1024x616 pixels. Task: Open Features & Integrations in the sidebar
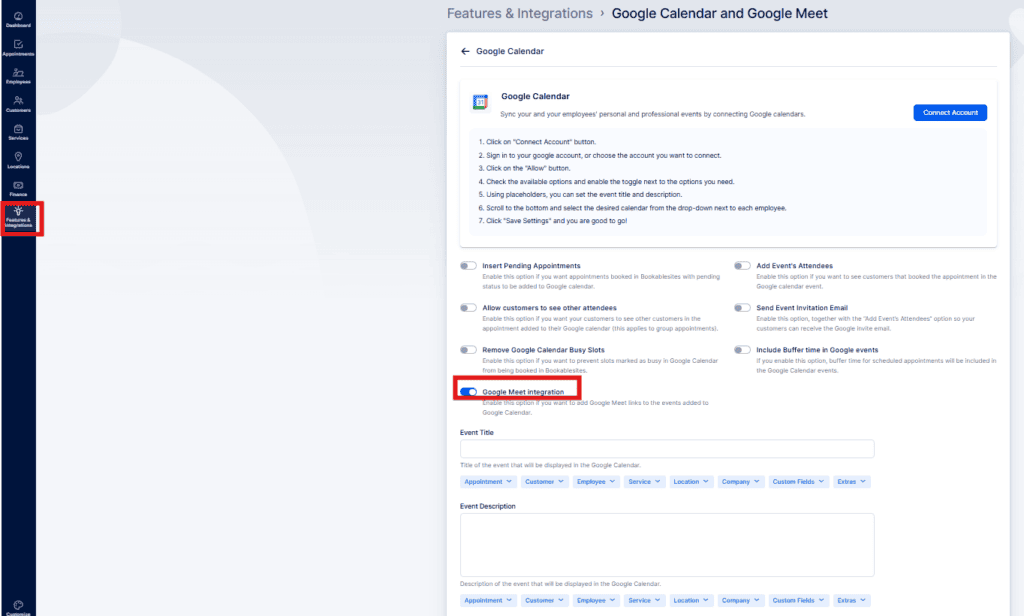tap(18, 218)
